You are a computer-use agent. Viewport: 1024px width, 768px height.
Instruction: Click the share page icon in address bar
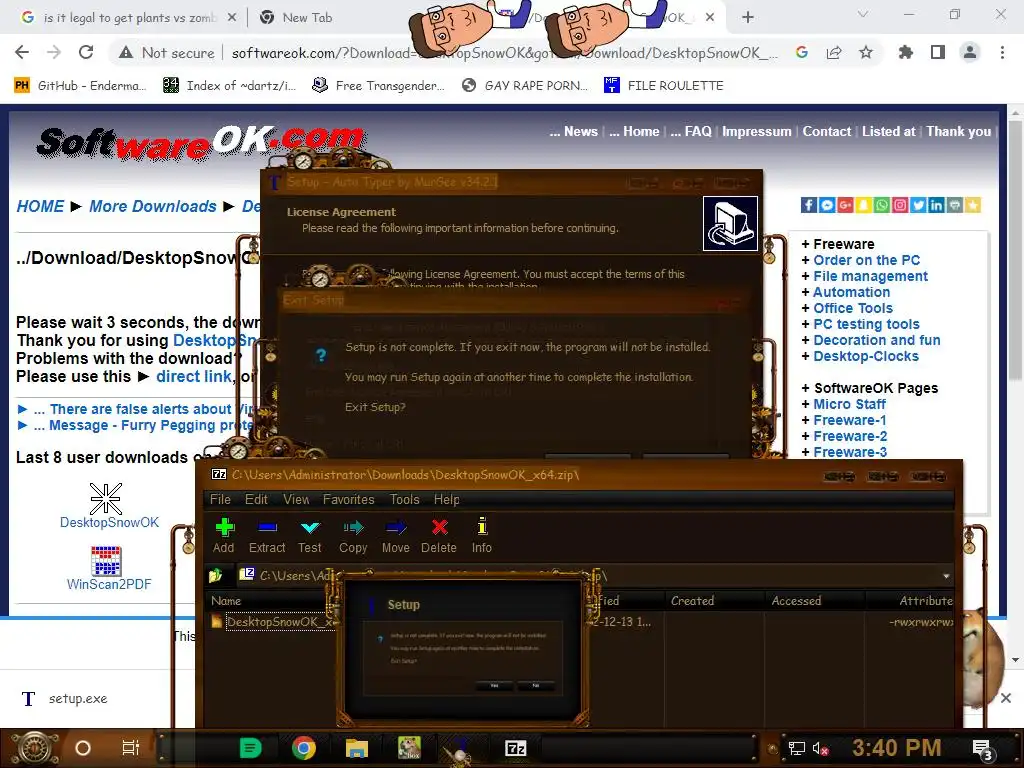[x=833, y=52]
